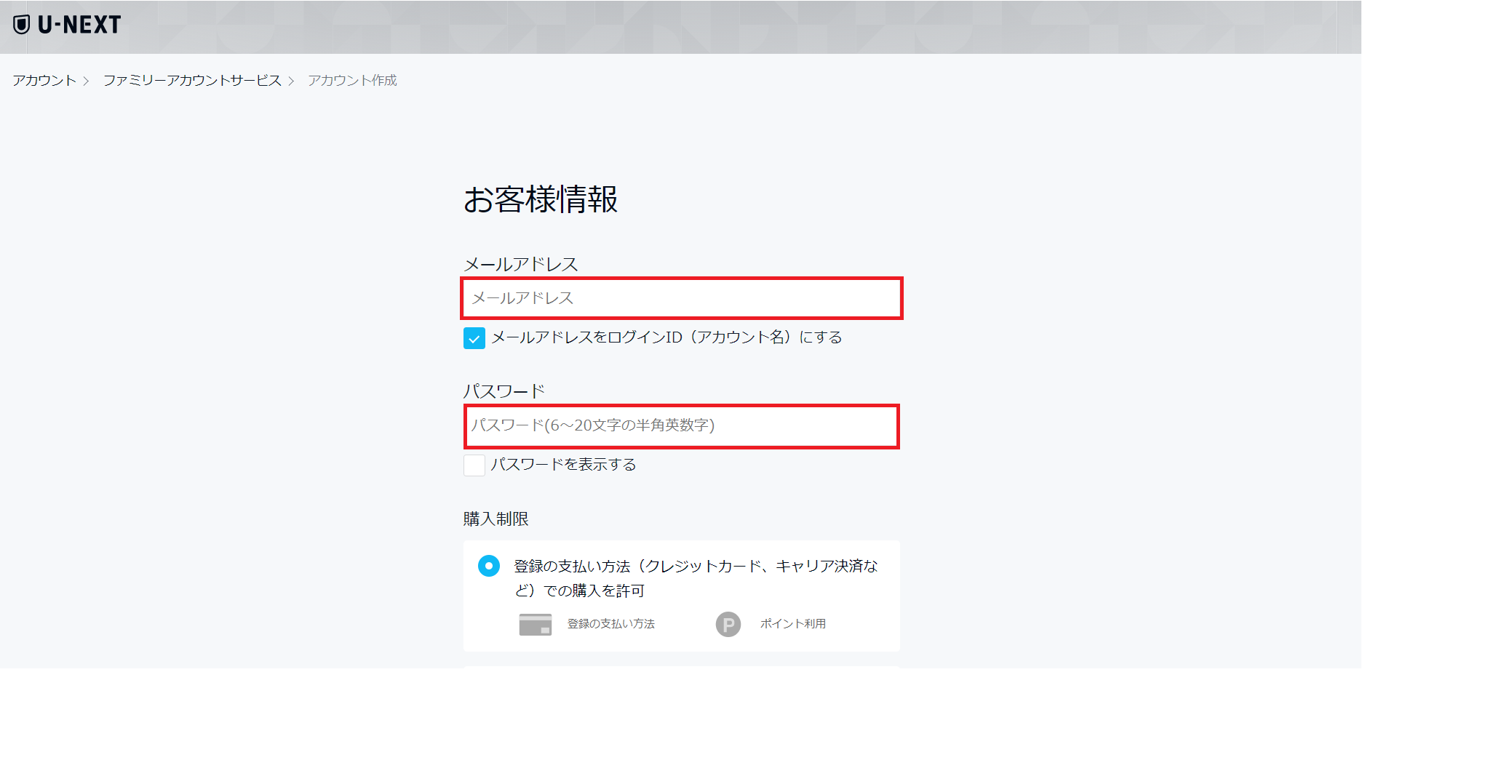This screenshot has width=1512, height=784.
Task: Select 登録の支払い方法での購入を許可 radio button
Action: tap(489, 566)
